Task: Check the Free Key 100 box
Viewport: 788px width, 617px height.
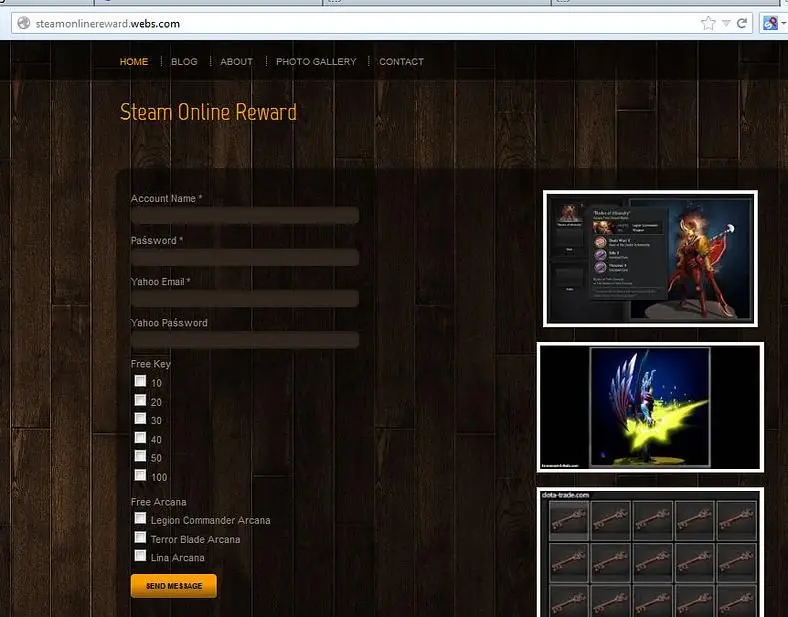Action: 140,475
